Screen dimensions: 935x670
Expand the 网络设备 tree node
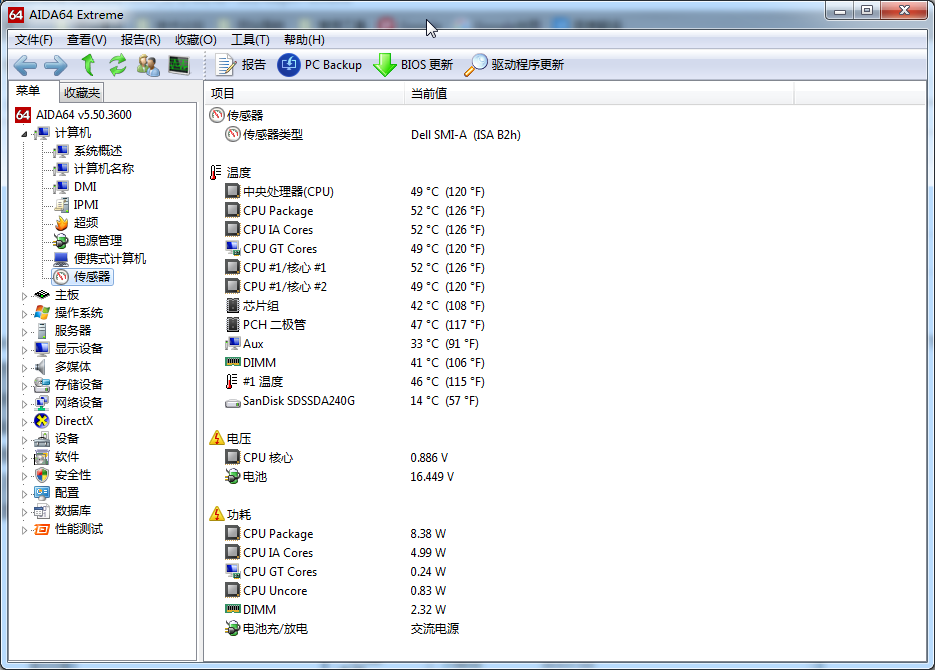(x=24, y=404)
